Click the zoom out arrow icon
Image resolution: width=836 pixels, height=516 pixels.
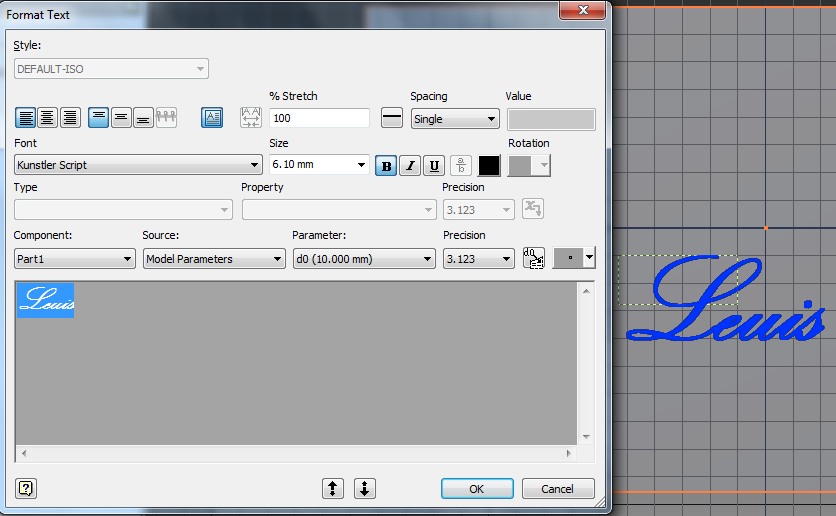[365, 488]
